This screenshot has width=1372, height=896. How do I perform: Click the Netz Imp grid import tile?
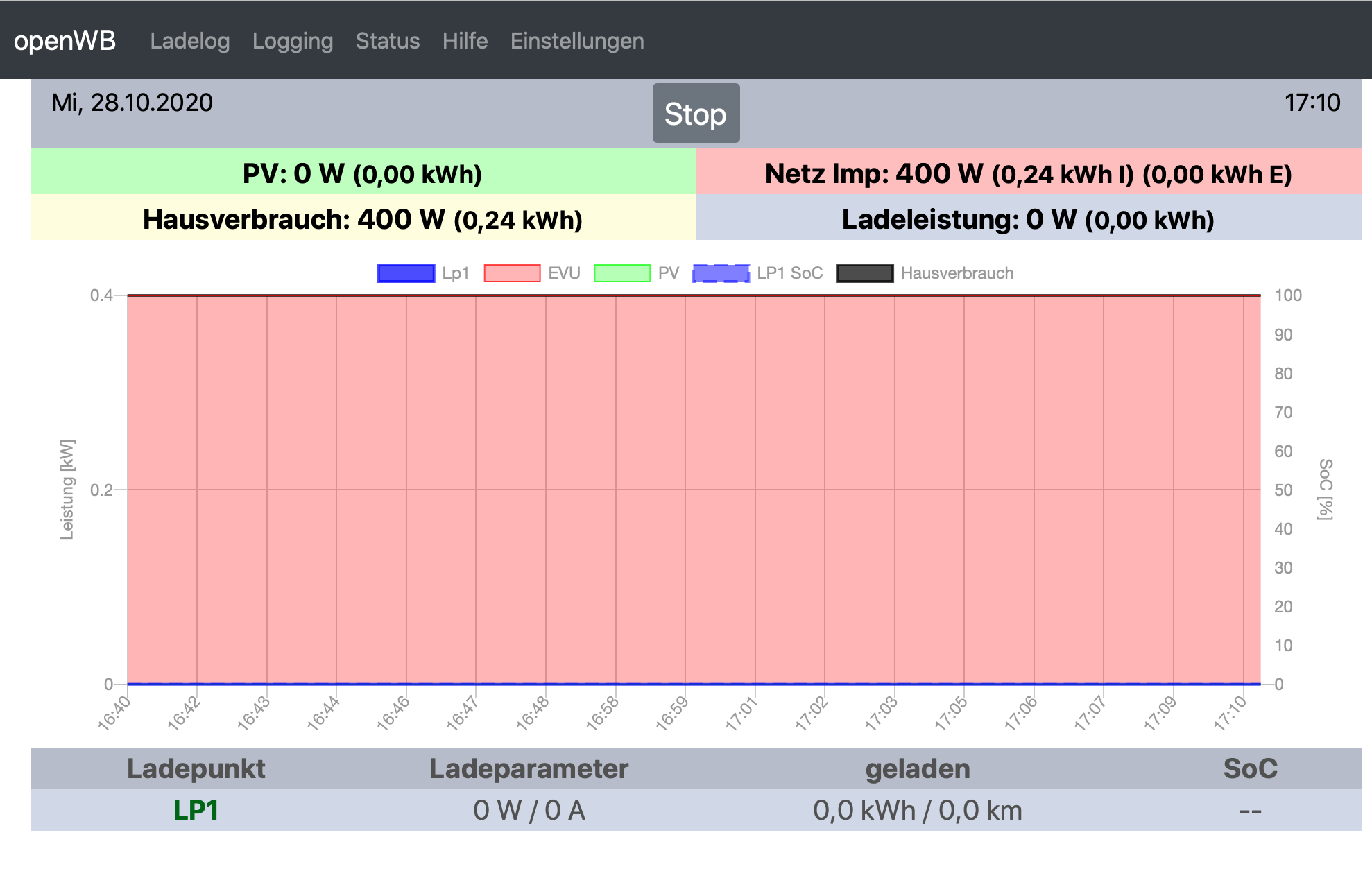[1028, 173]
